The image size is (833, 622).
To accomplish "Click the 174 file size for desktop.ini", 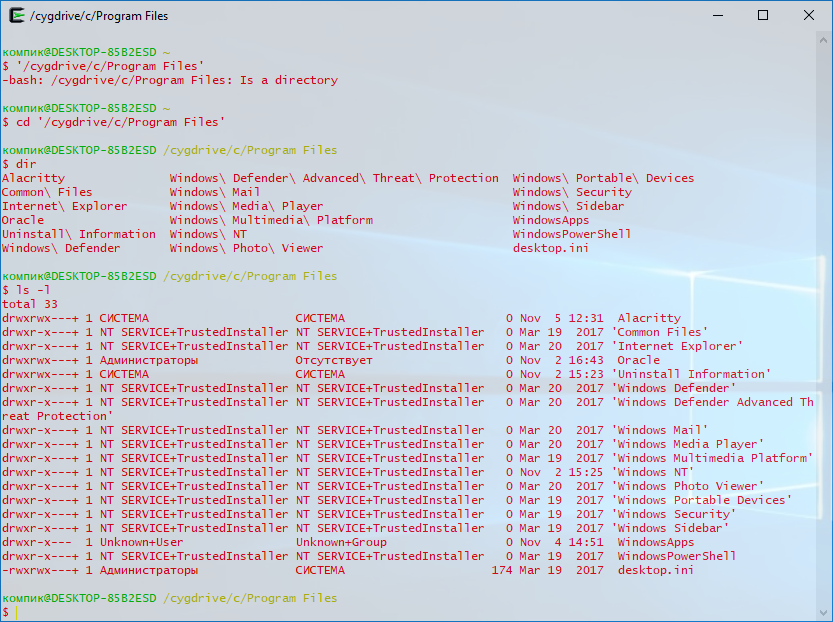I will point(501,570).
